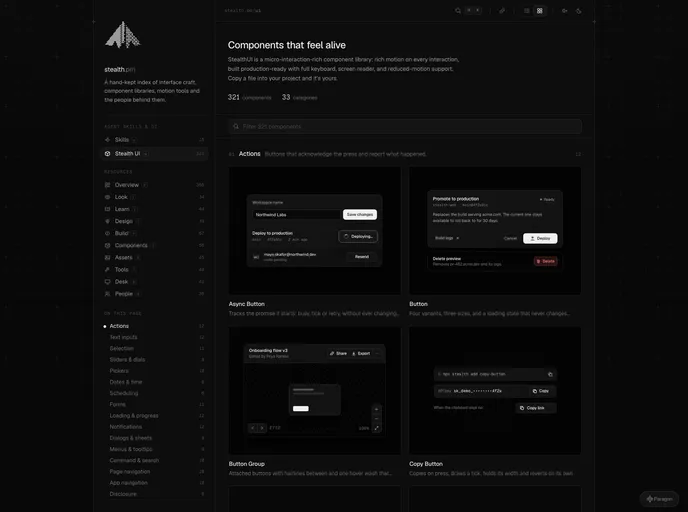The width and height of the screenshot is (688, 512).
Task: Click the Desk monitor icon in sidebar
Action: 108,282
